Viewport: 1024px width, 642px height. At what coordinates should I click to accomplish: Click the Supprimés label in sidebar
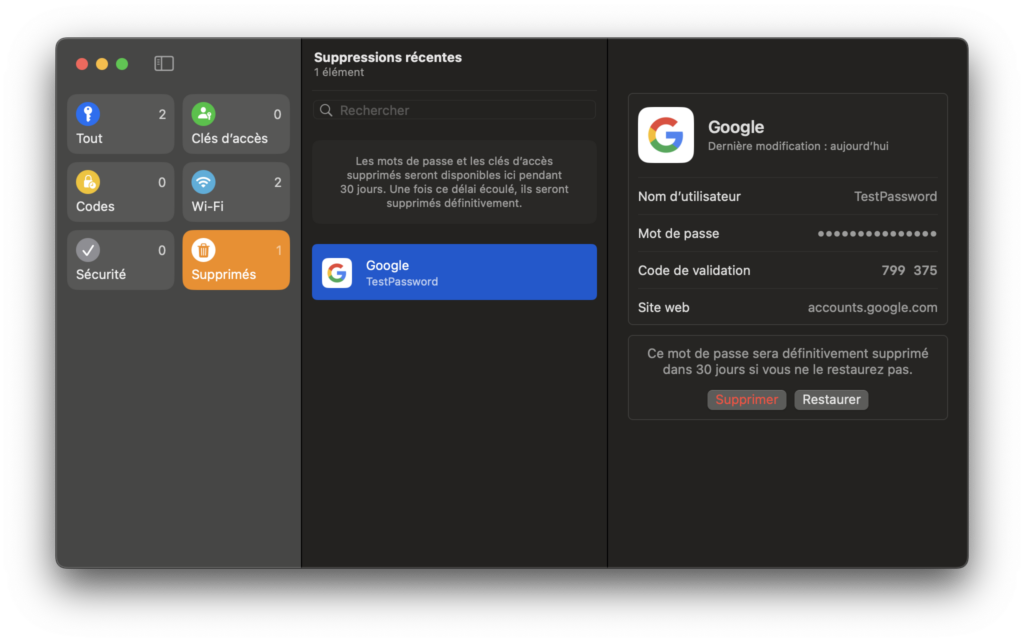tap(223, 274)
